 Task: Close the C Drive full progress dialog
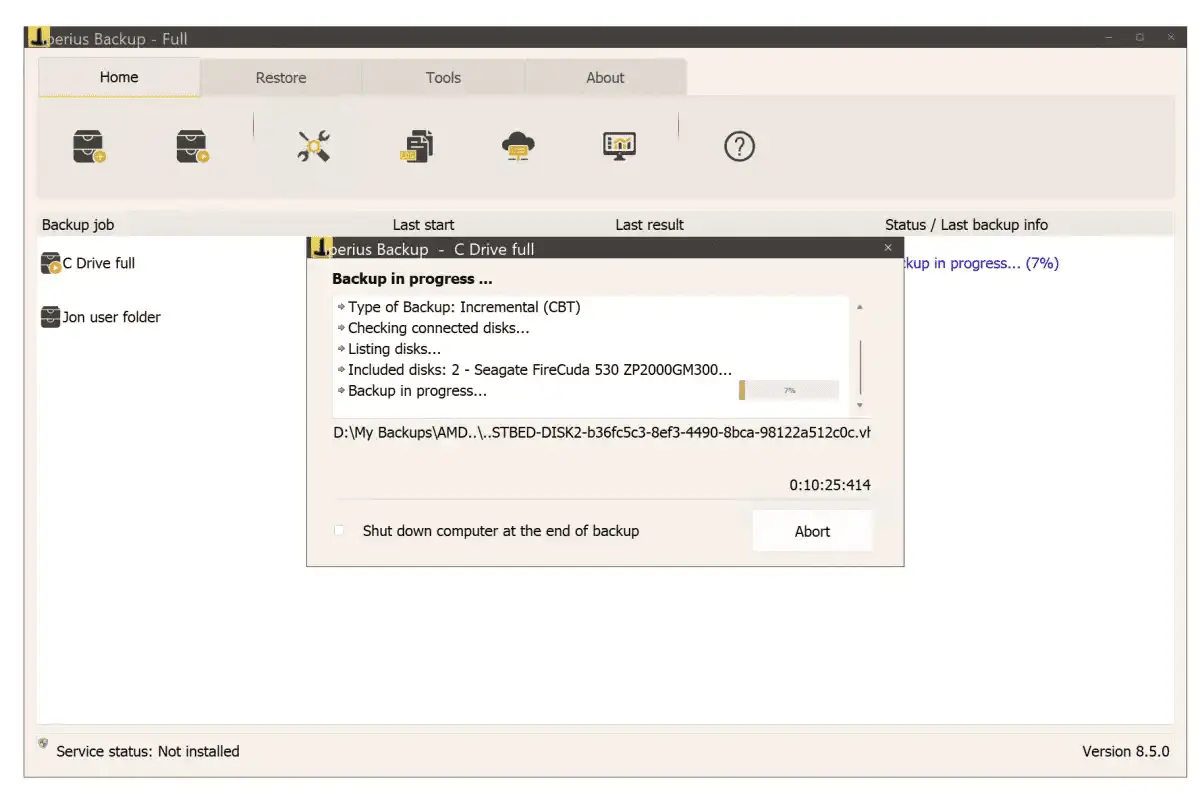[x=889, y=248]
